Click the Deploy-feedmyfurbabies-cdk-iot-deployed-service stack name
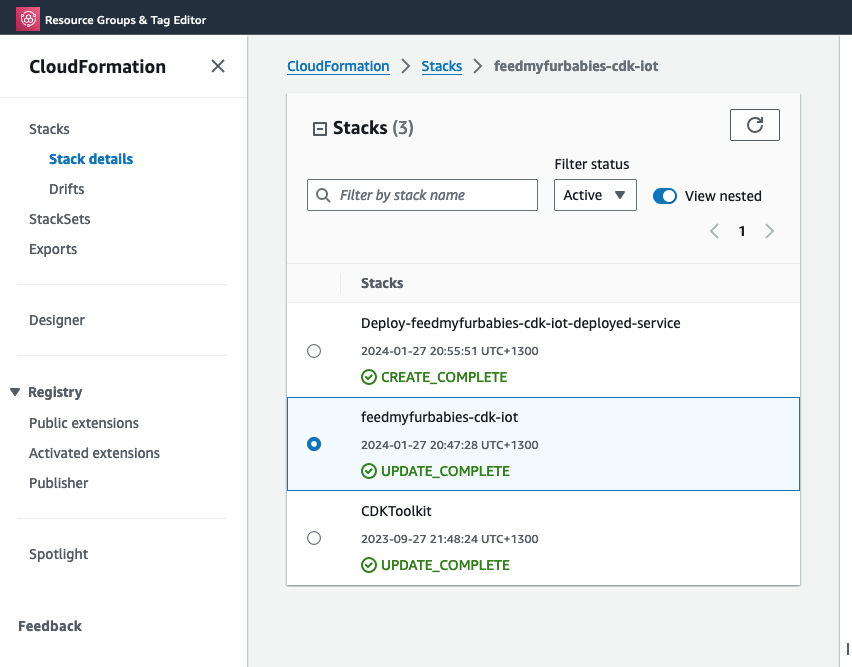852x667 pixels. click(x=521, y=323)
